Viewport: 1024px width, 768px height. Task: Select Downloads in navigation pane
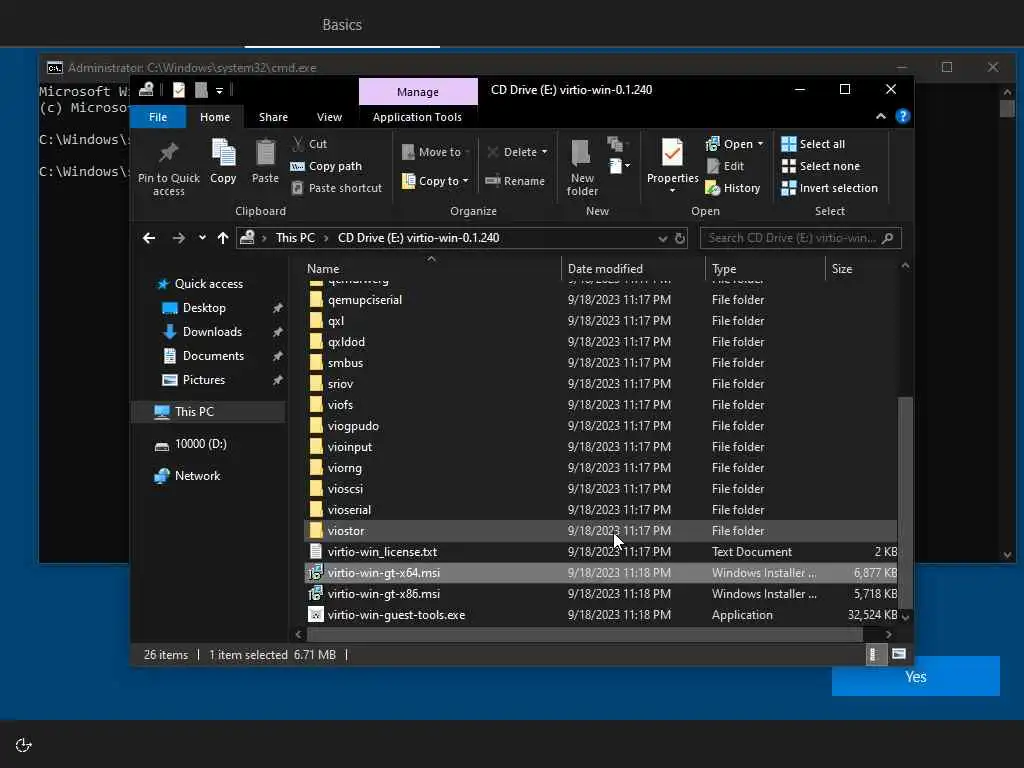212,332
